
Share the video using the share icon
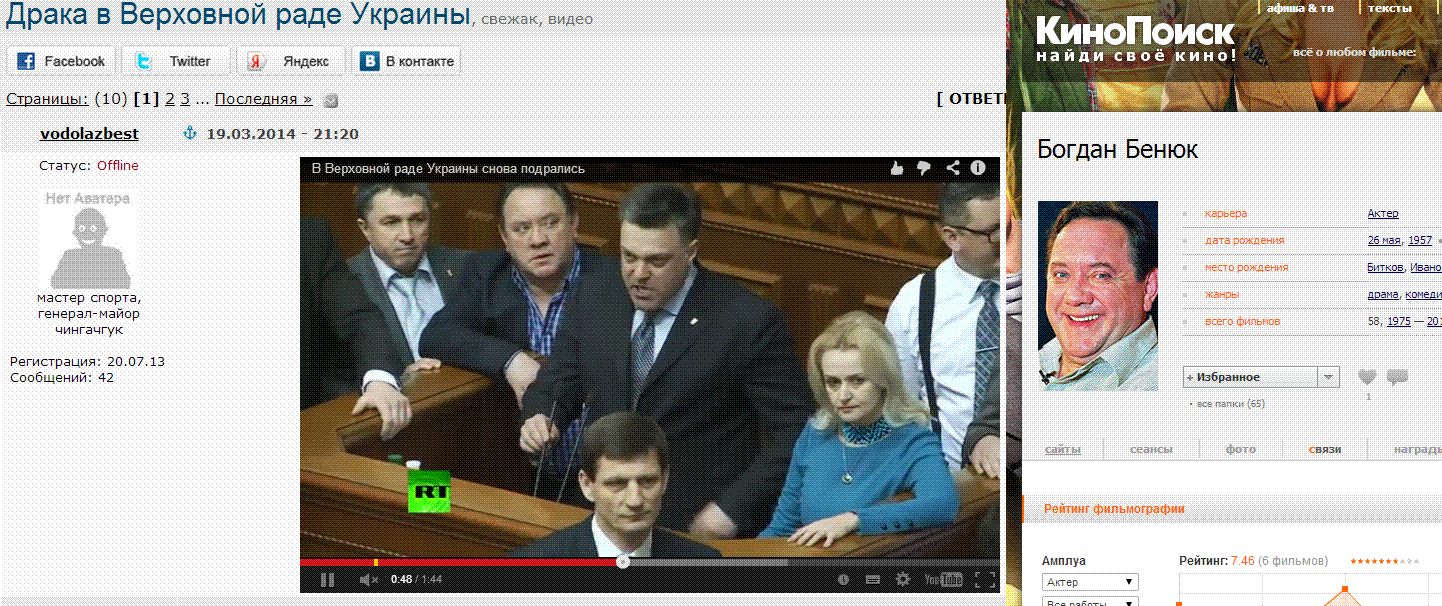click(x=952, y=168)
